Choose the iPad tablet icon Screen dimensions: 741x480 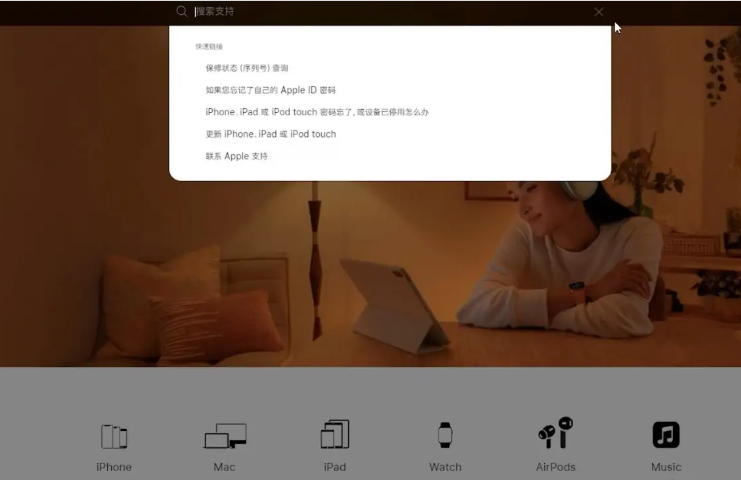coord(335,435)
